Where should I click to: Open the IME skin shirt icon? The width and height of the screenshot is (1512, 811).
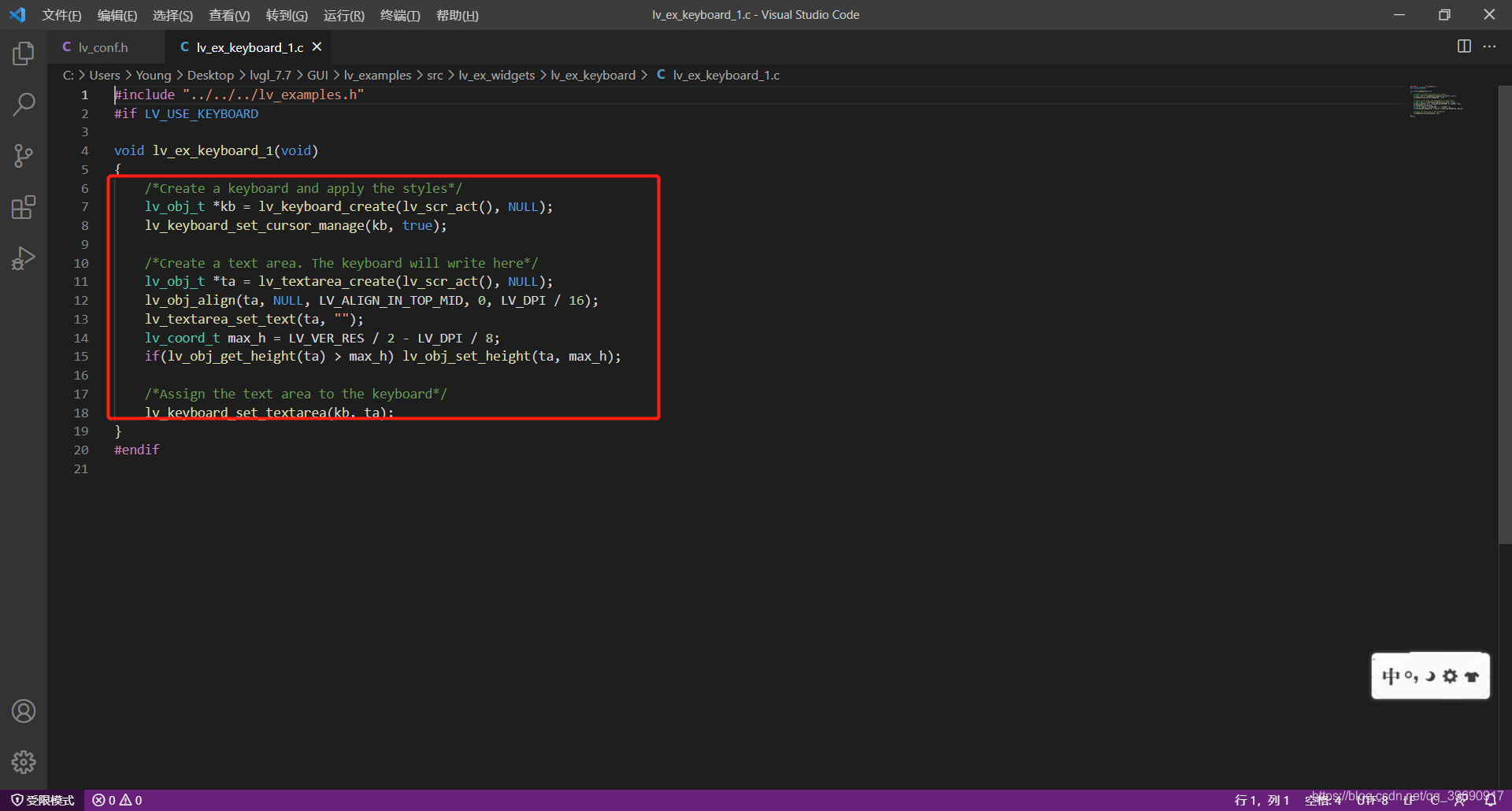[x=1471, y=676]
